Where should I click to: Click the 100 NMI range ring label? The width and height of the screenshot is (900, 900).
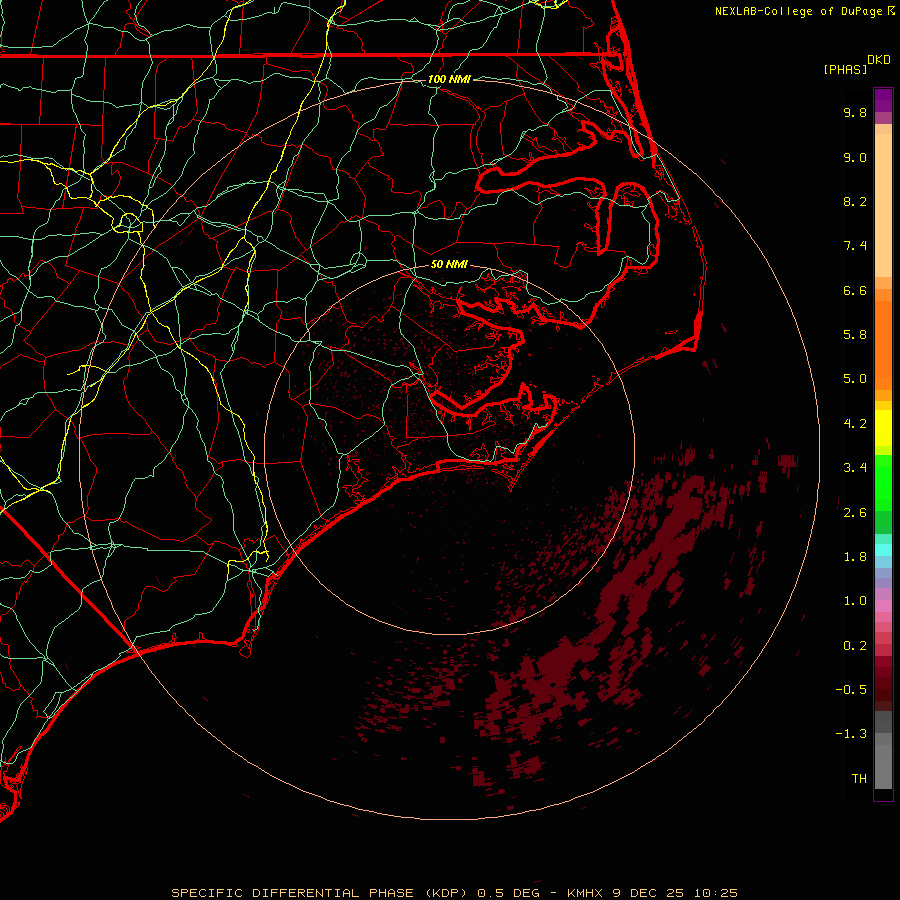(449, 79)
